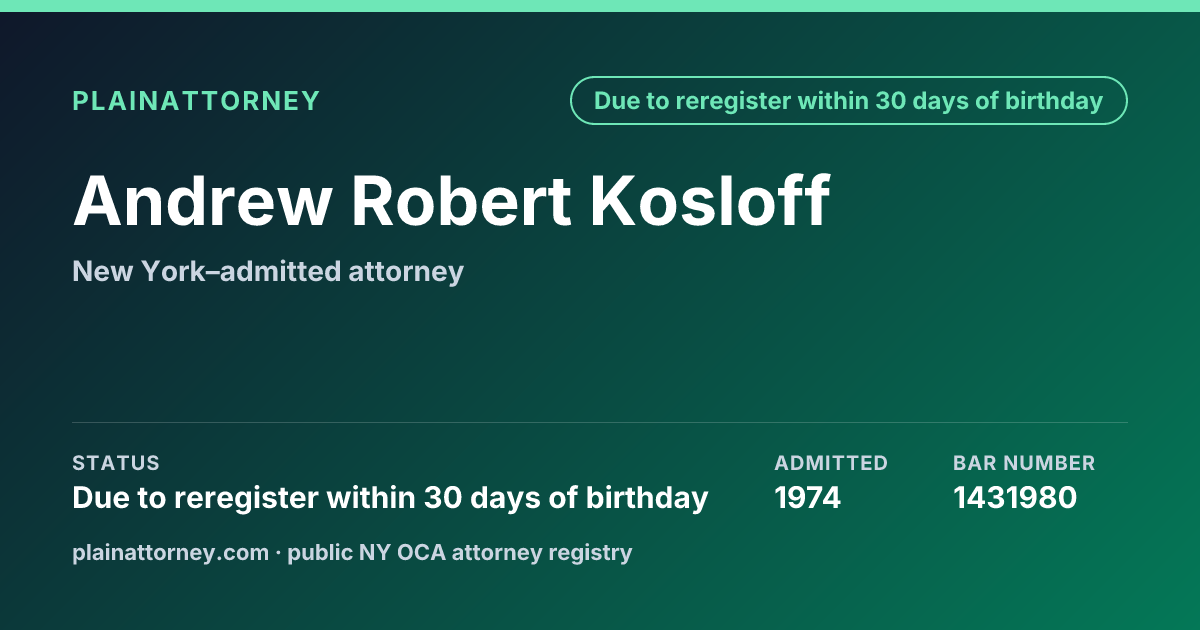Screen dimensions: 1200x630
Task: Click the outlined reregister status pill badge
Action: tap(849, 101)
